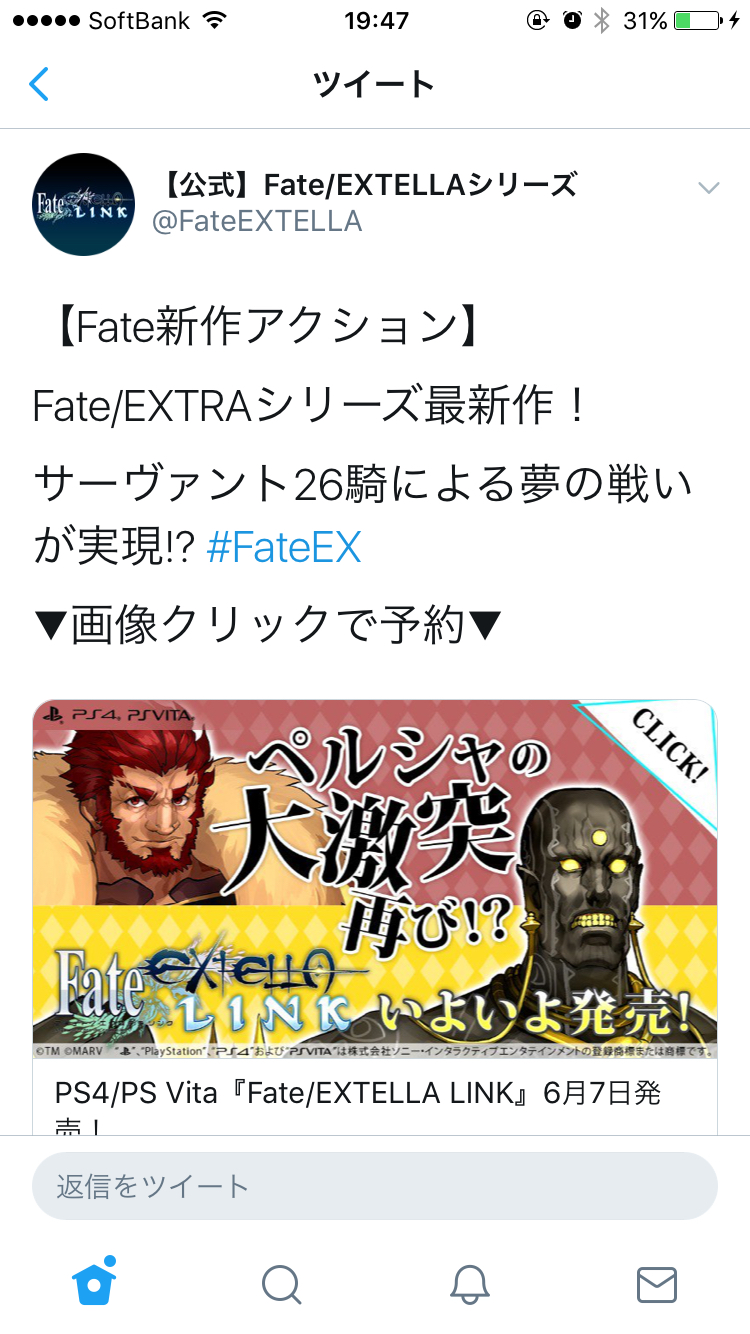Tap the Fate/EXTELLA LINK profile avatar
750x1334 pixels.
click(83, 204)
